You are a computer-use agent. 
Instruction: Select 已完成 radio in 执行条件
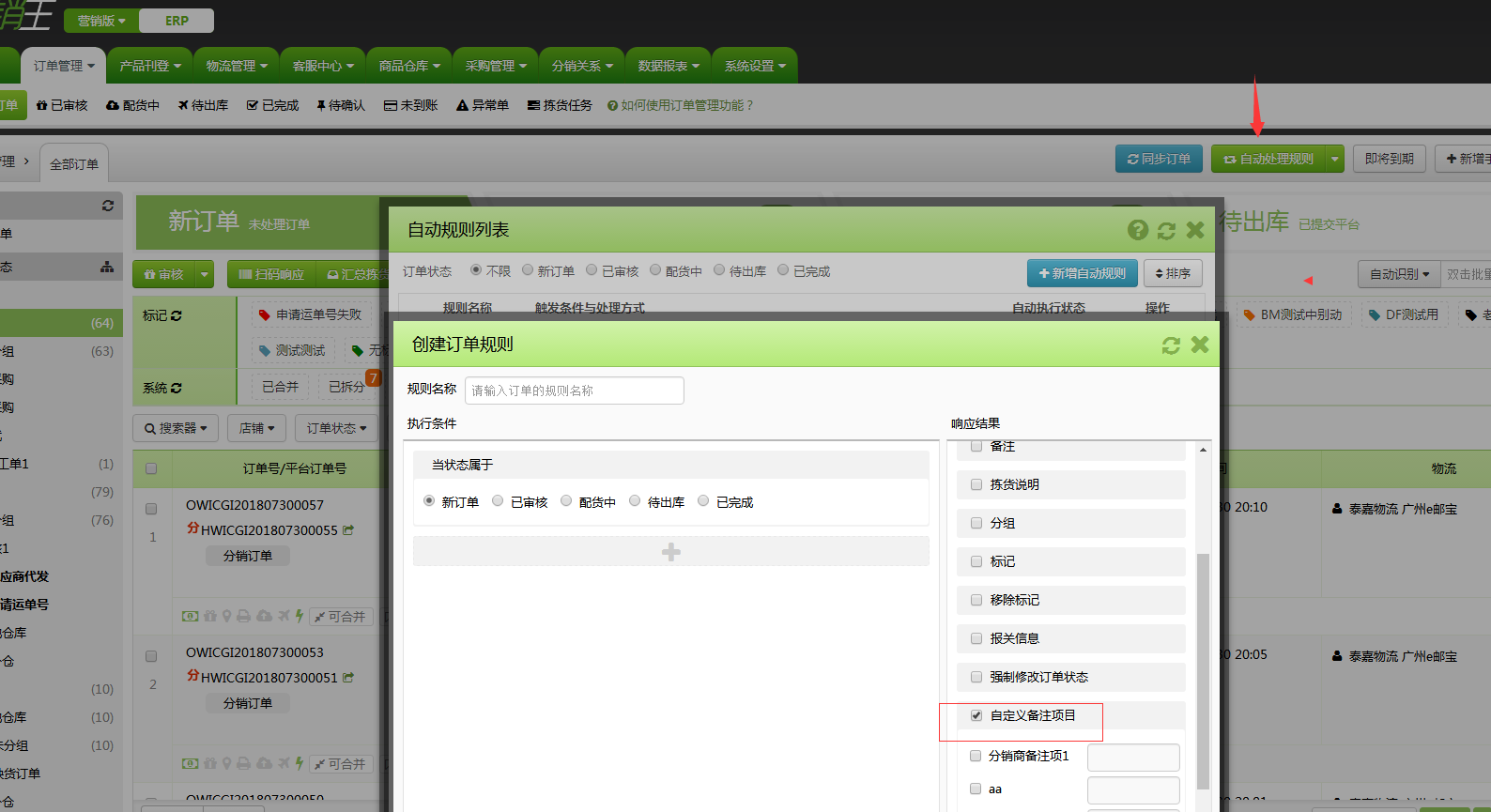pyautogui.click(x=703, y=501)
